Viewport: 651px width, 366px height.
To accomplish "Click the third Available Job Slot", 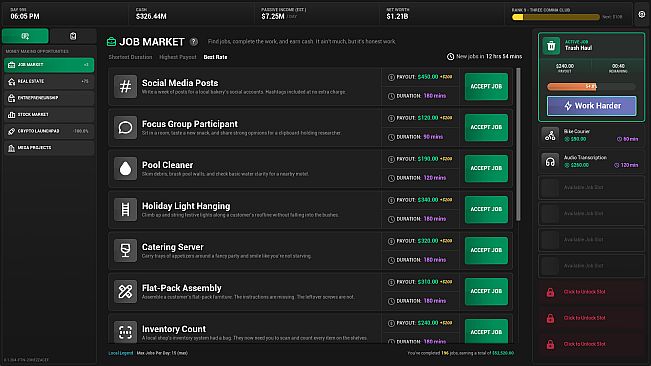I will pyautogui.click(x=592, y=240).
